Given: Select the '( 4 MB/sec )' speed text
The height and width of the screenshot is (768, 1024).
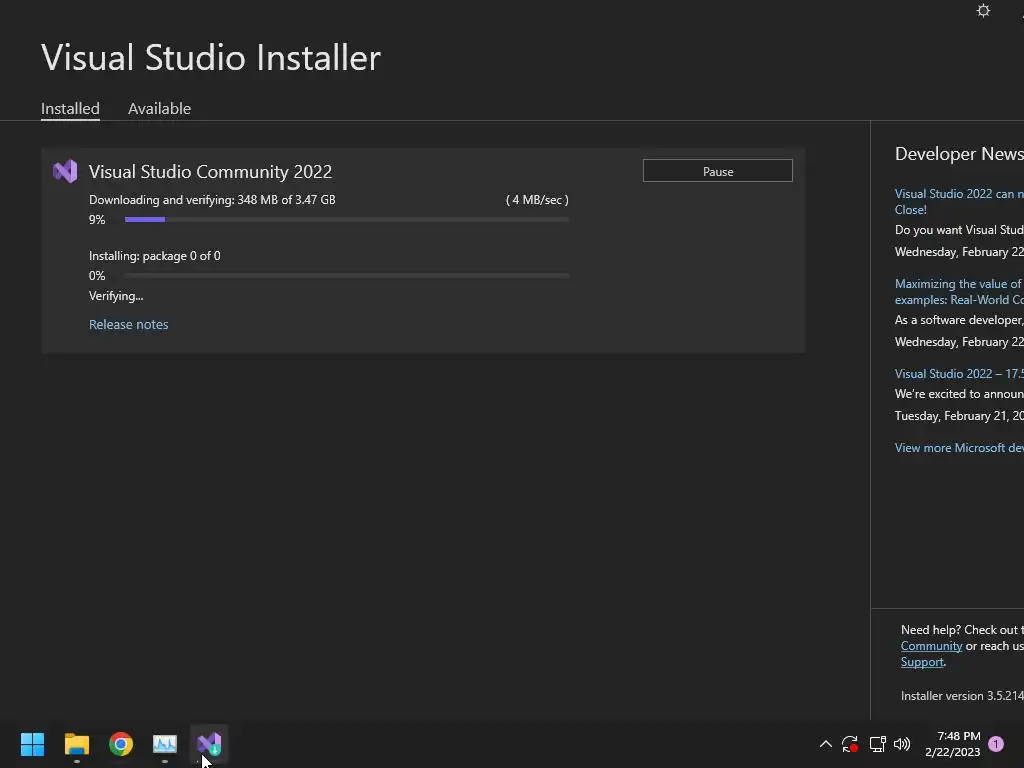Looking at the screenshot, I should tap(537, 200).
